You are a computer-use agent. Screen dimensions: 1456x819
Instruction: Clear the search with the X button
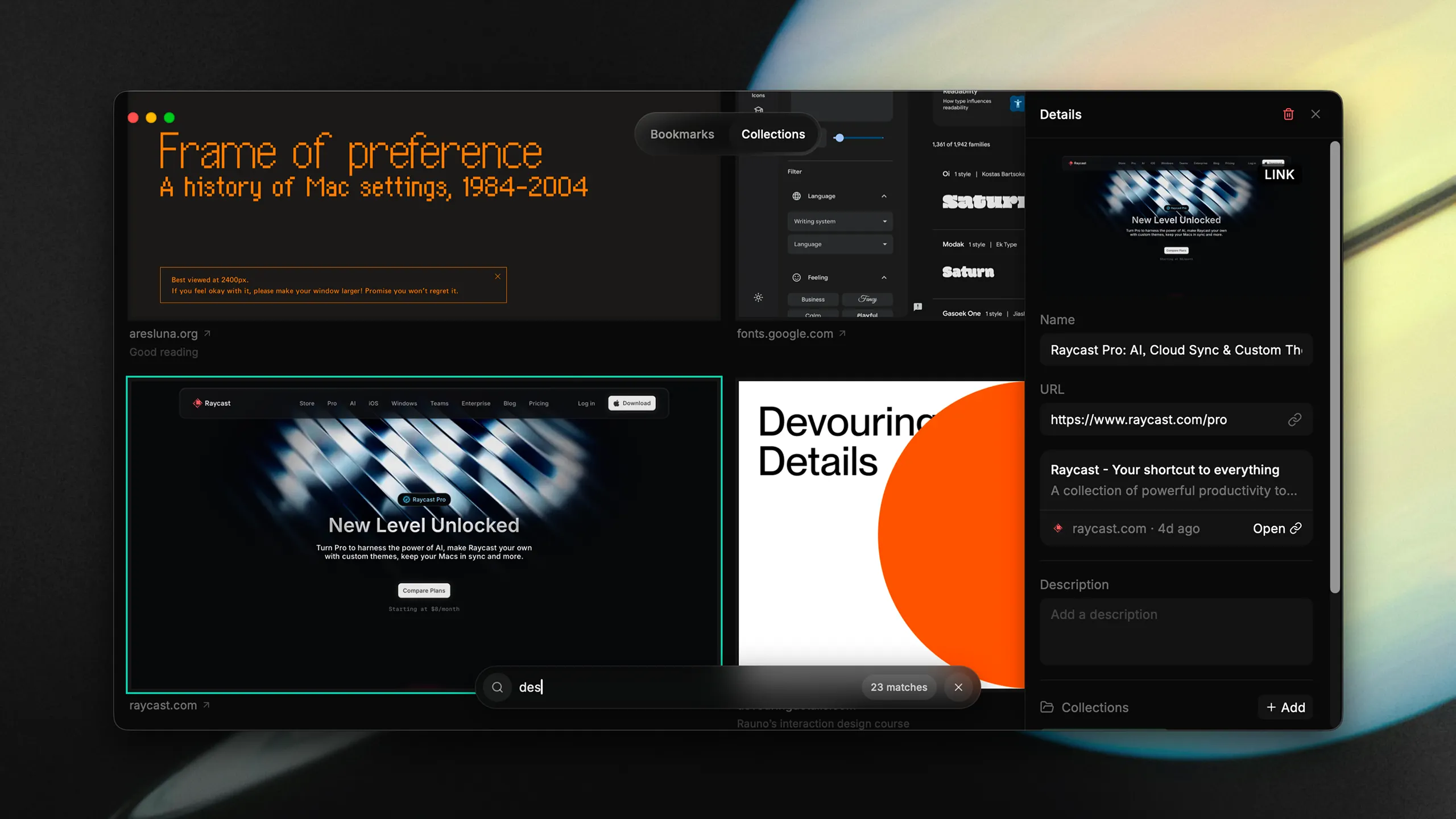coord(958,687)
